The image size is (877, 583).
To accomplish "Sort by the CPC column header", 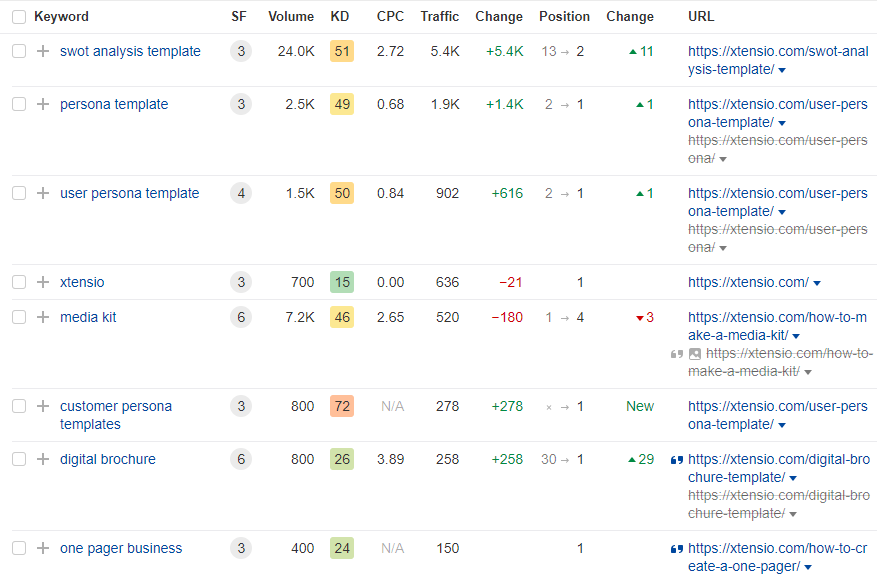I will coord(390,17).
